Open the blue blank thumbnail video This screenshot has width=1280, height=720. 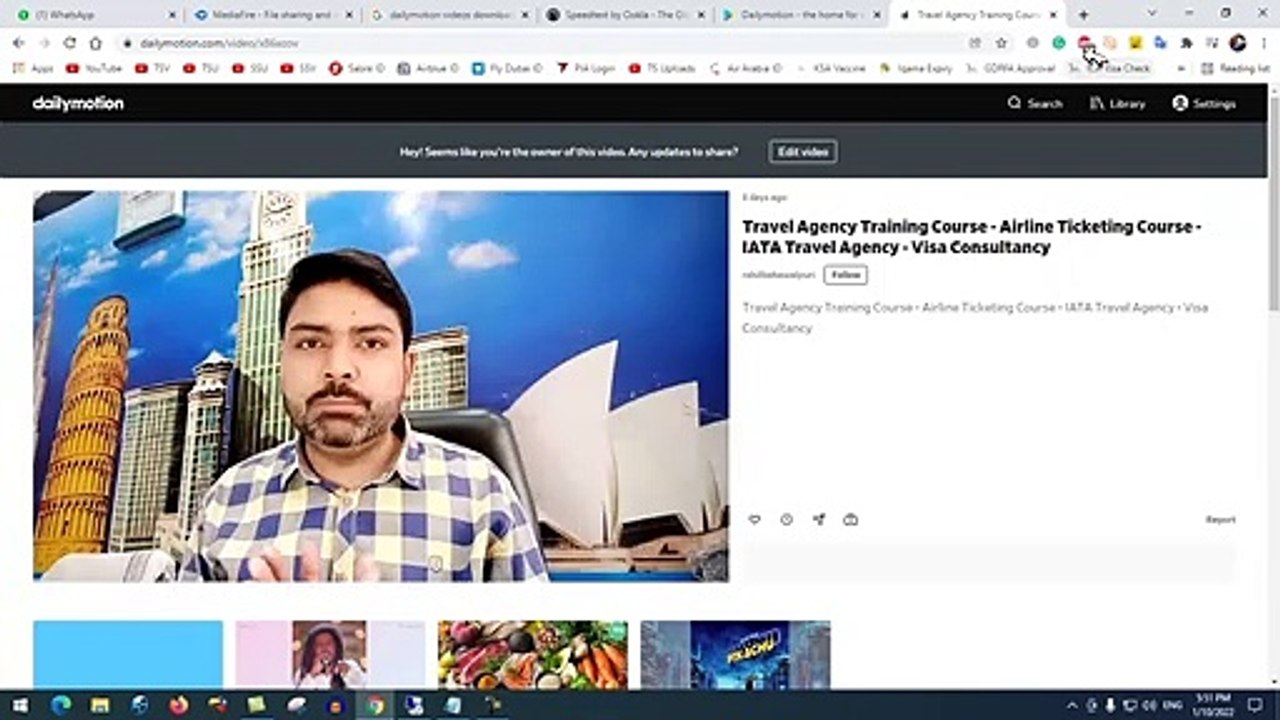[x=128, y=655]
